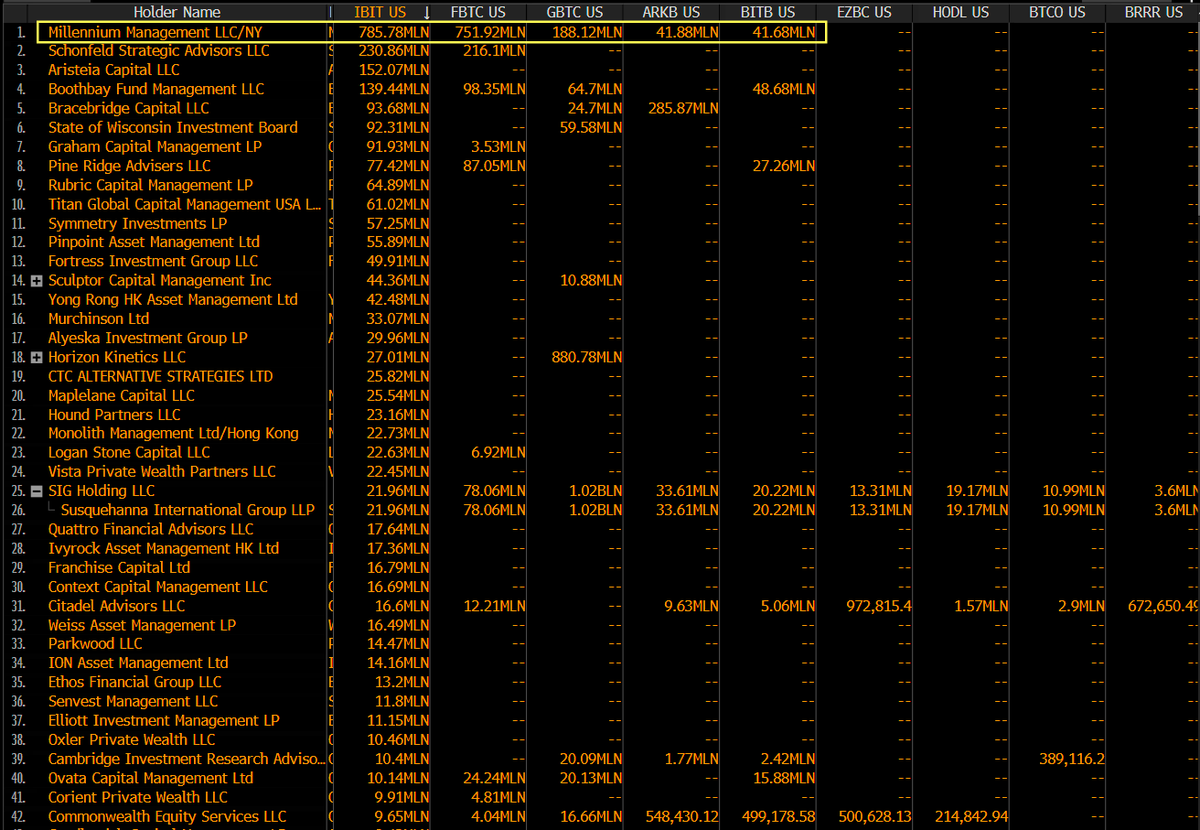Sort by the FBTC US column header

pos(478,12)
